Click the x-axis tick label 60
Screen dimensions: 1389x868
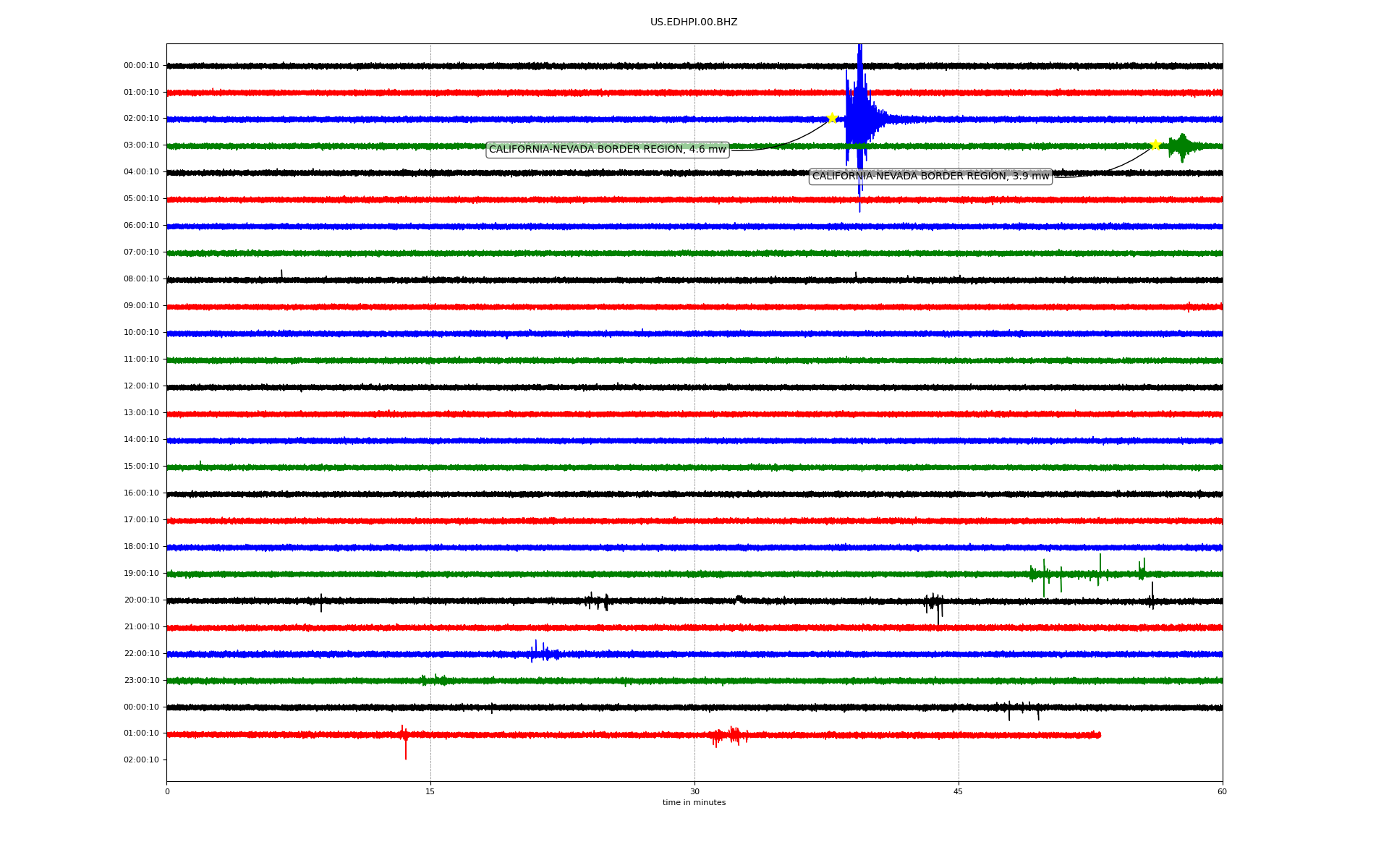point(1222,792)
